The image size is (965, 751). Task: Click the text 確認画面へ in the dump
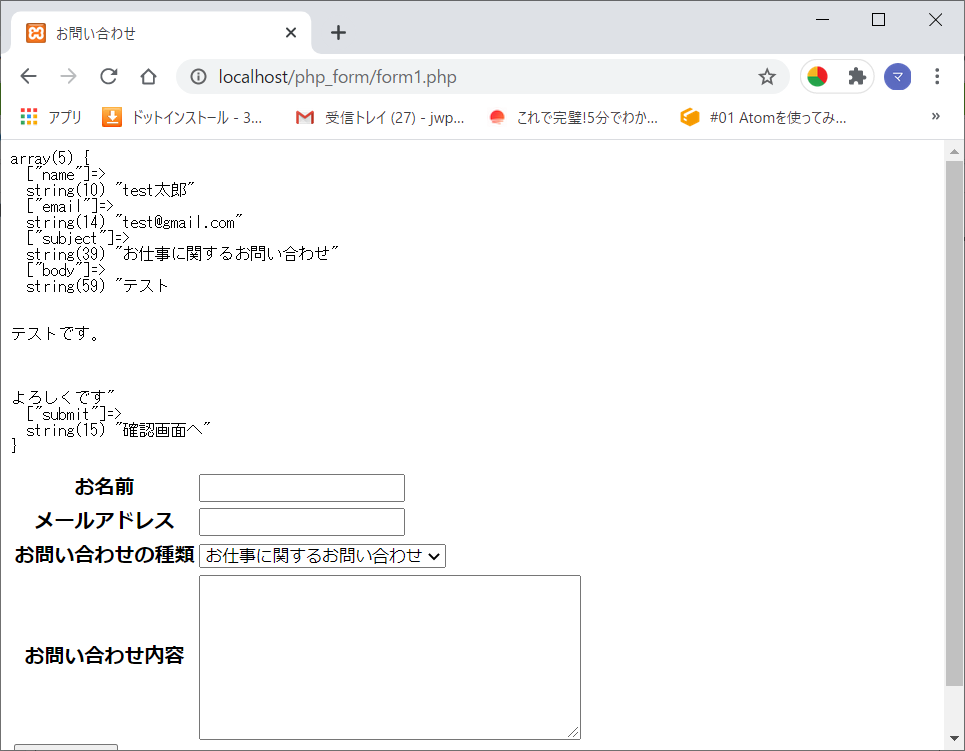click(162, 430)
